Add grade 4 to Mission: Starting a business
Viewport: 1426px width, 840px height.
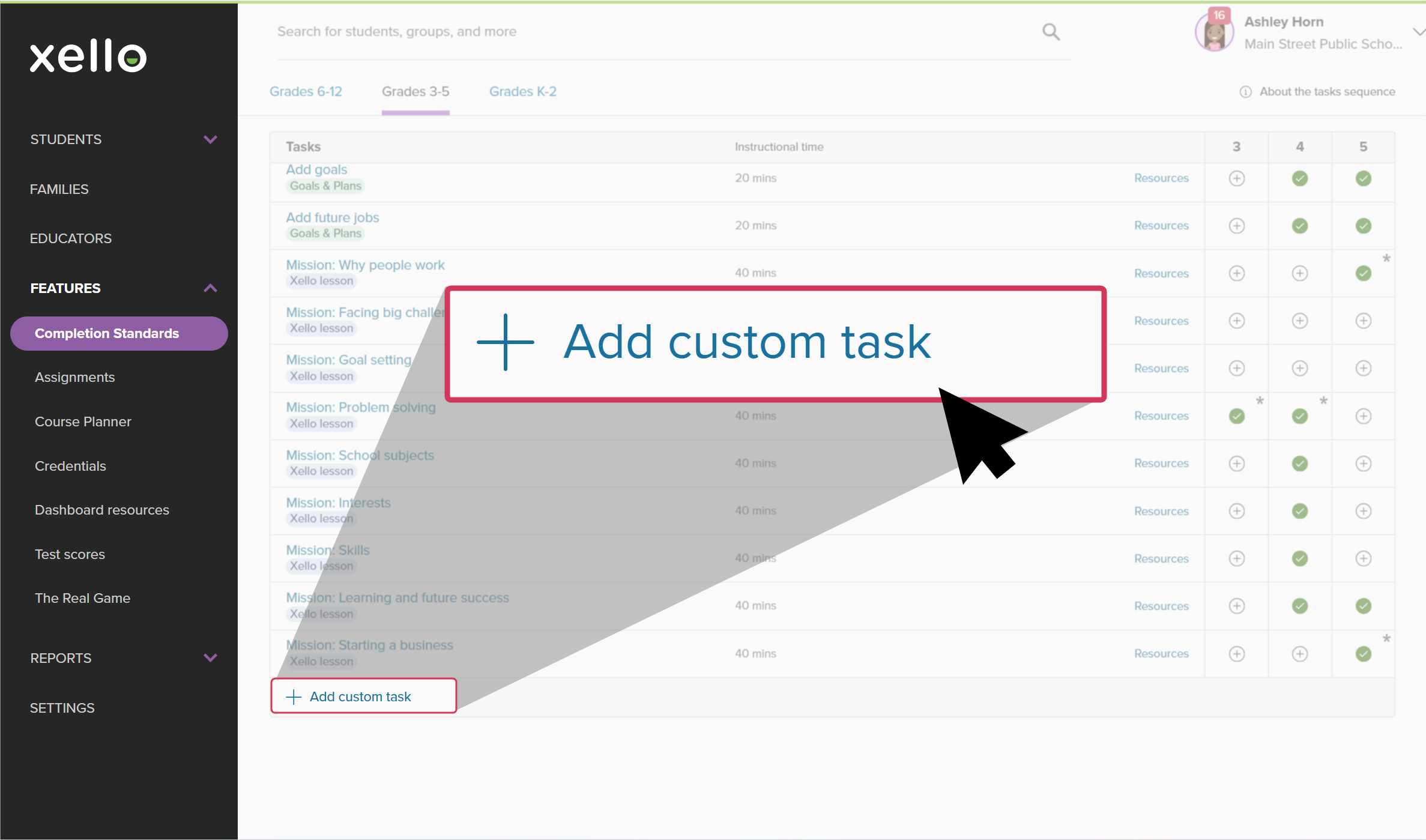click(1299, 653)
